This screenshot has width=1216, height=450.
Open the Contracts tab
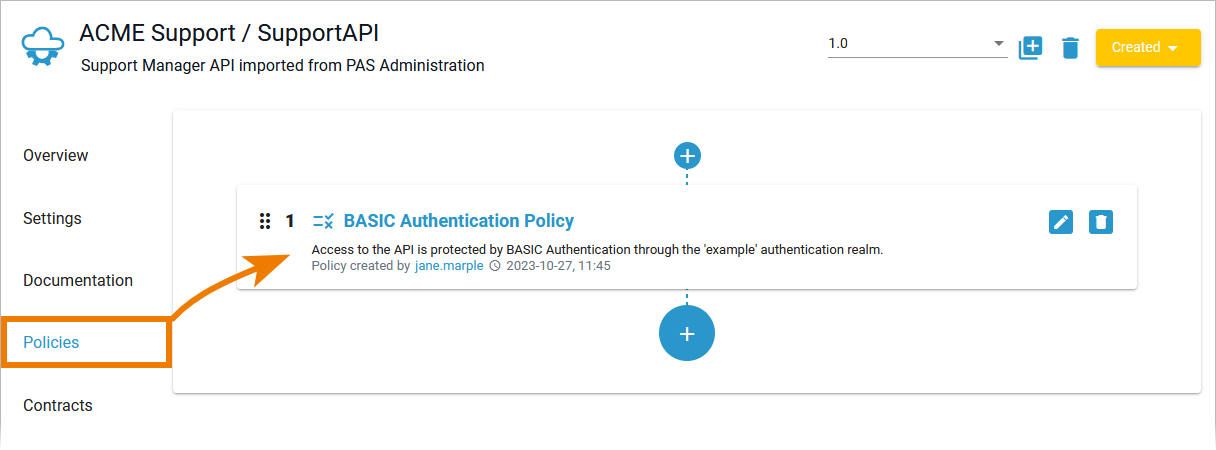pyautogui.click(x=57, y=405)
